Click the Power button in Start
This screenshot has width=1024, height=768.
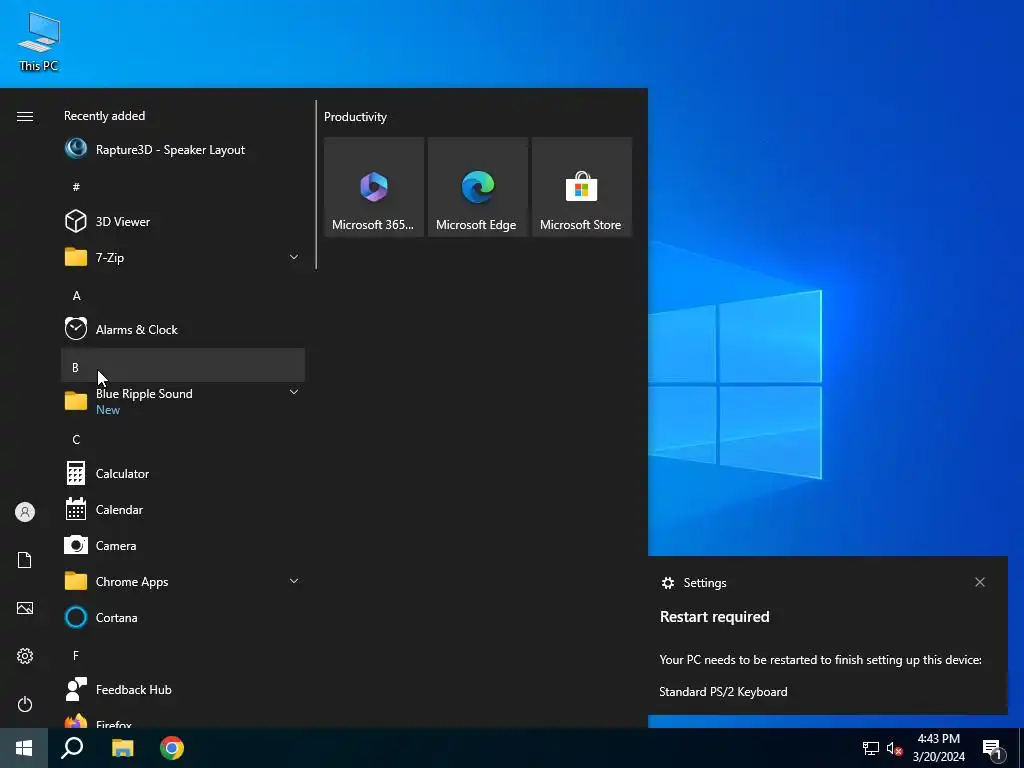[25, 704]
